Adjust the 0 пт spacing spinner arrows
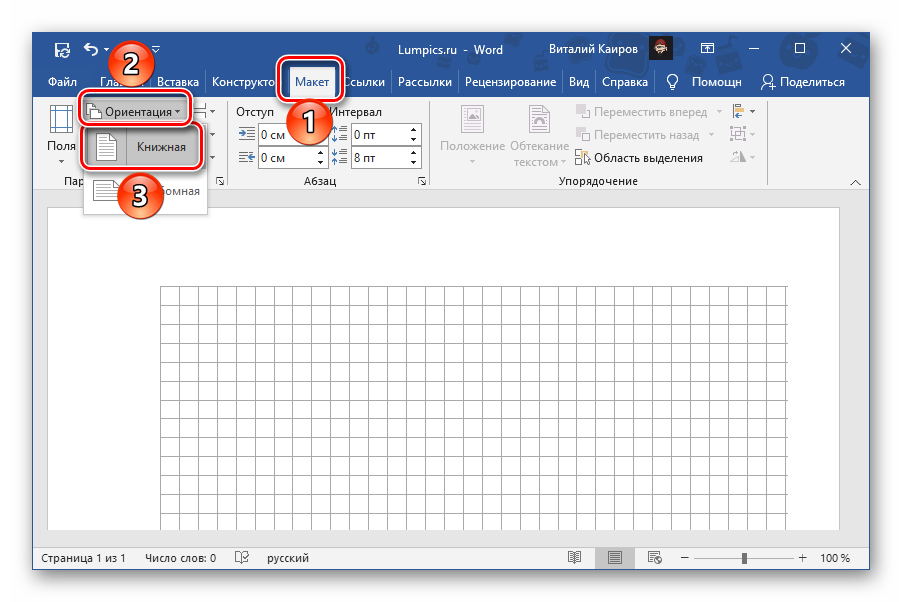Screen dimensions: 902x602 pyautogui.click(x=413, y=135)
